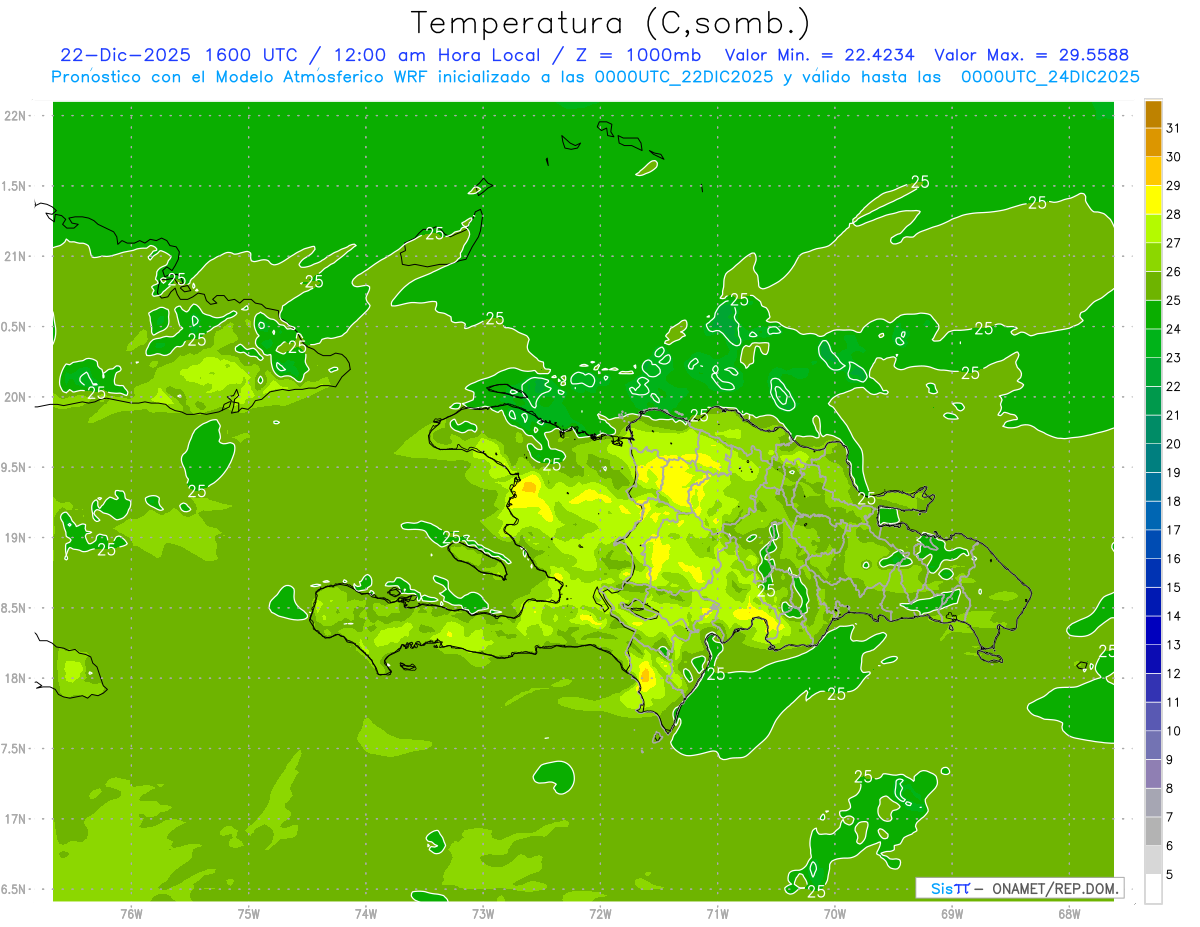Select the "Valor Max. = 29.5588" readout
The width and height of the screenshot is (1200, 927).
pyautogui.click(x=1034, y=55)
